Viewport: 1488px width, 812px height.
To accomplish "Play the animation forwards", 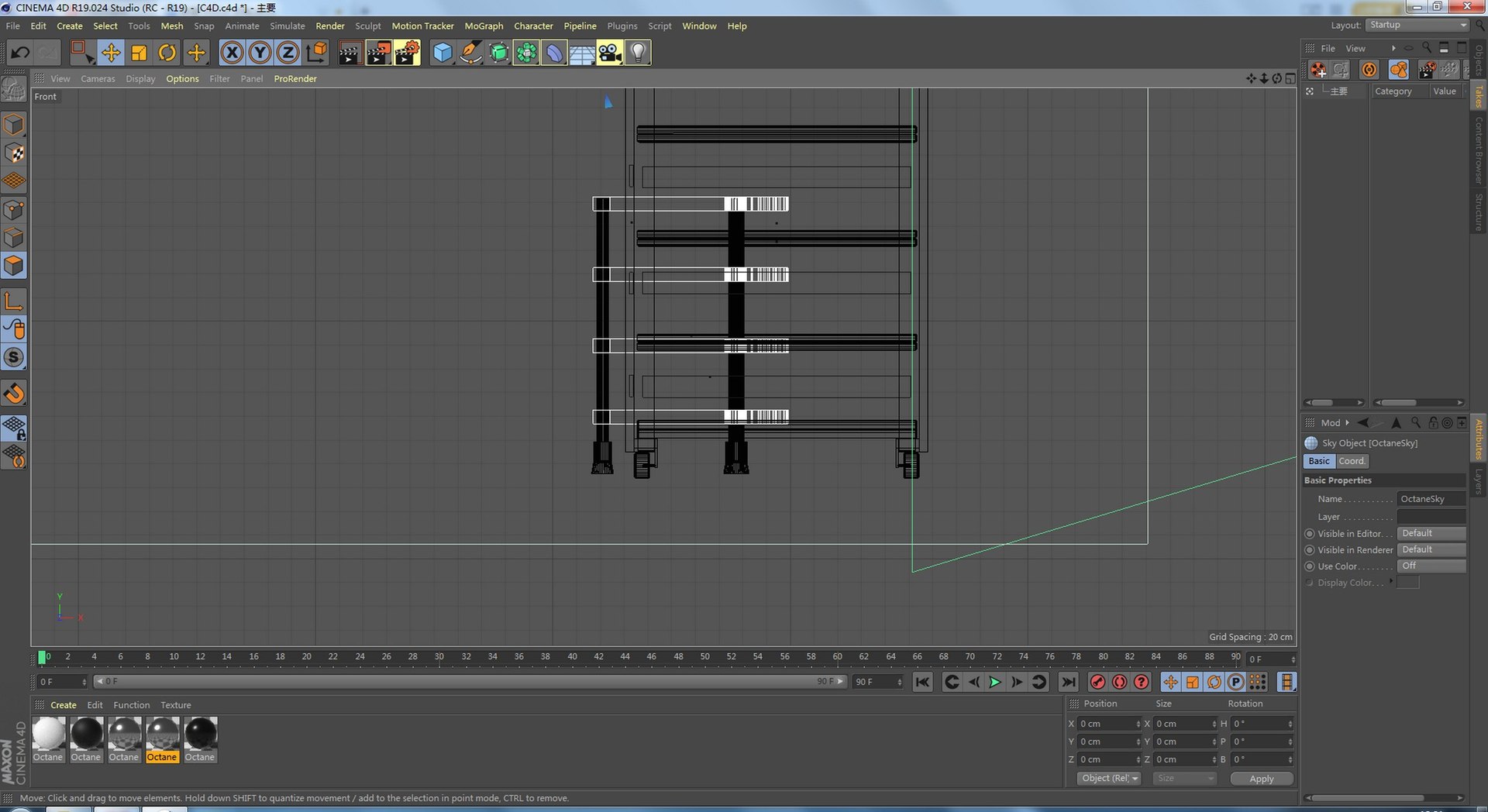I will [x=995, y=682].
